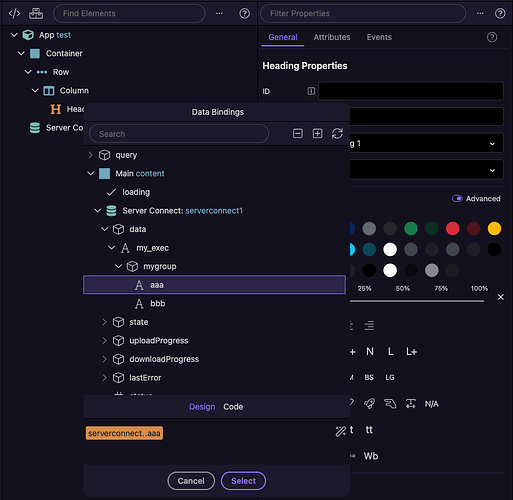Click the Find Elements search field
This screenshot has width=513, height=500.
coord(129,13)
